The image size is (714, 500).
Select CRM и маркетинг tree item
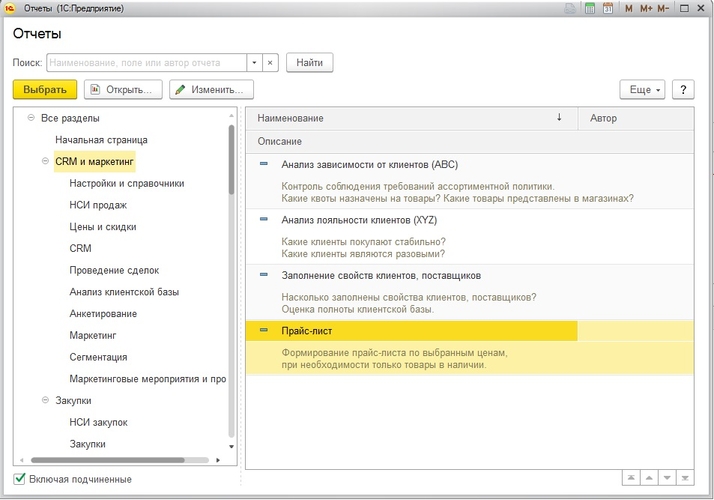(x=94, y=162)
